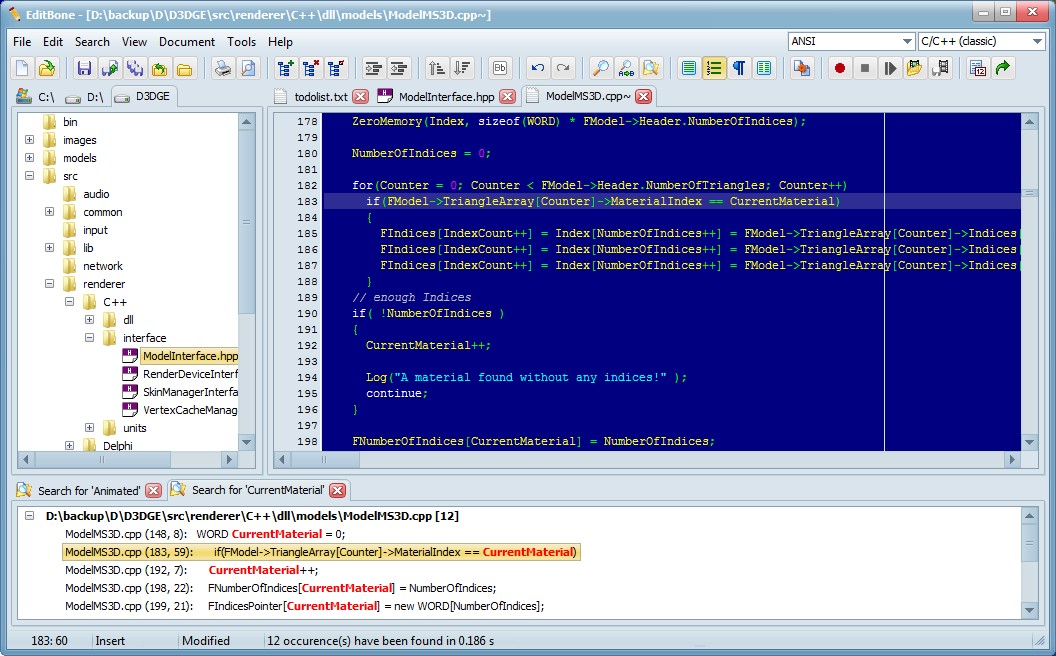Open the Search menu
This screenshot has height=656, width=1056.
tap(92, 42)
